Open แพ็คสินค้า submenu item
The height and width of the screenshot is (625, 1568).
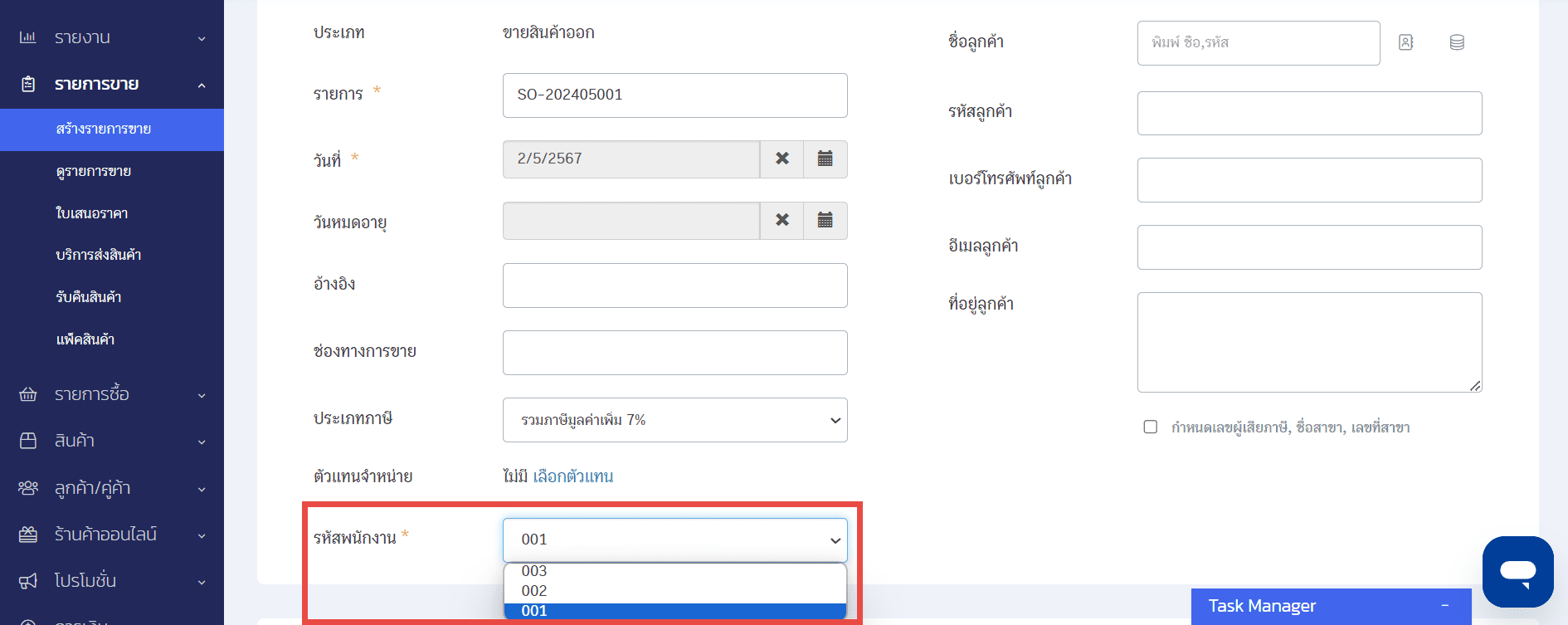pyautogui.click(x=85, y=339)
